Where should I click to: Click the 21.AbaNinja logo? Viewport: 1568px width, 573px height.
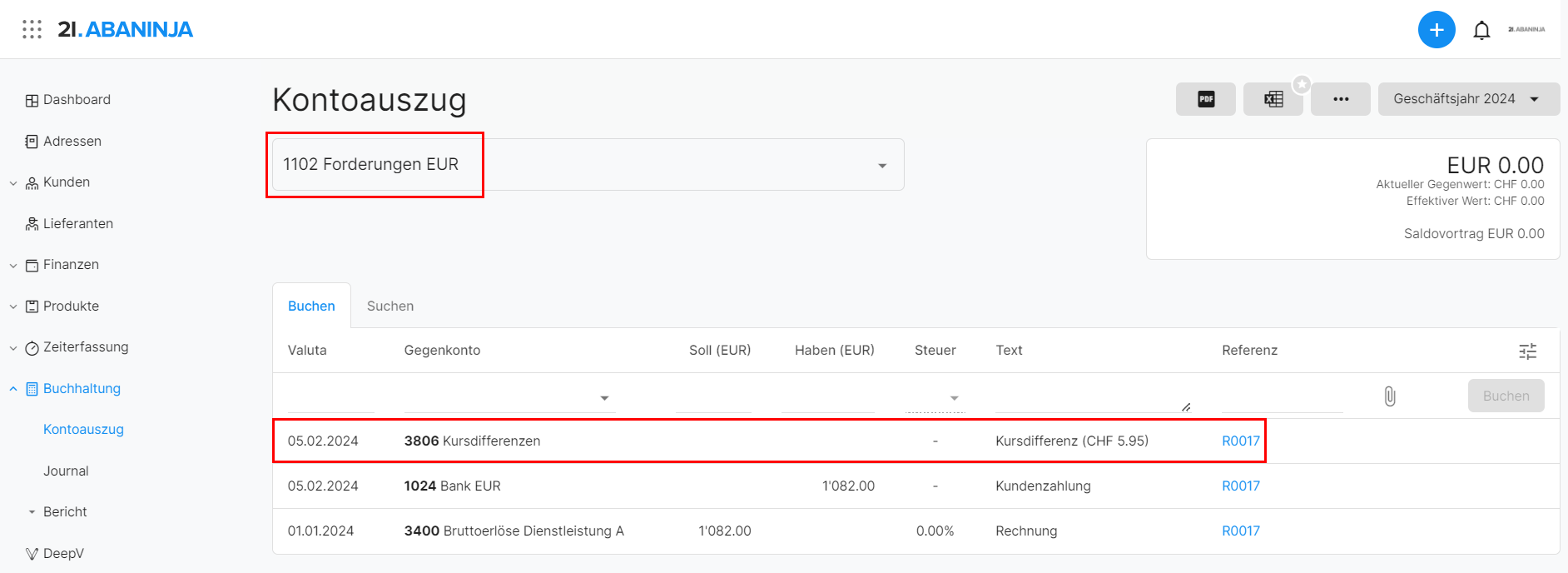(x=125, y=29)
